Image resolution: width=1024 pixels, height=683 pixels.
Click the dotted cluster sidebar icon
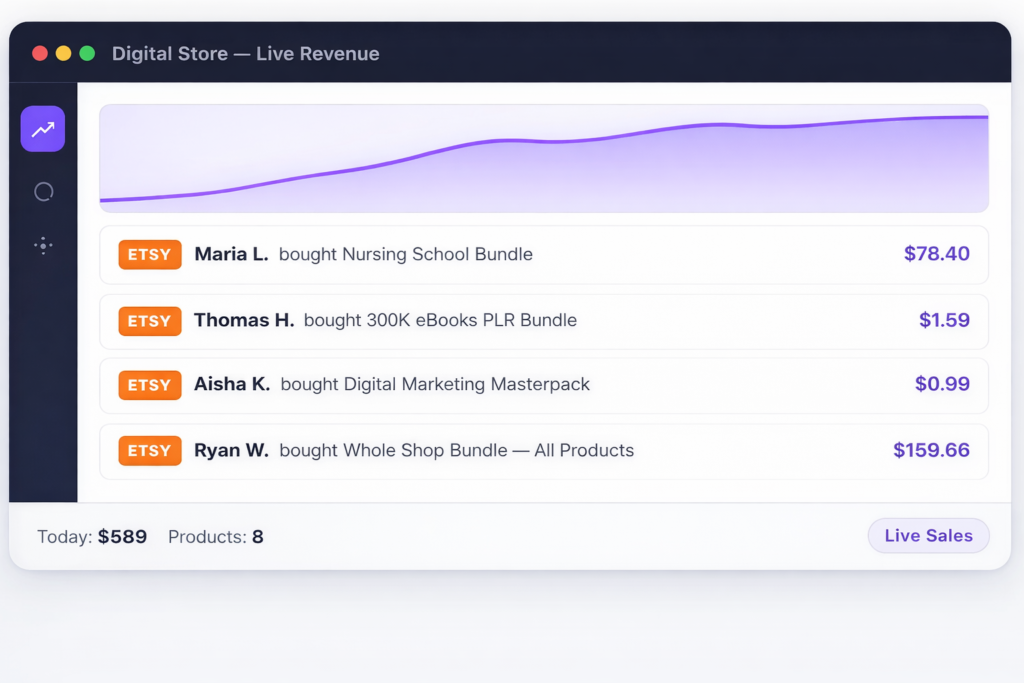[x=43, y=245]
